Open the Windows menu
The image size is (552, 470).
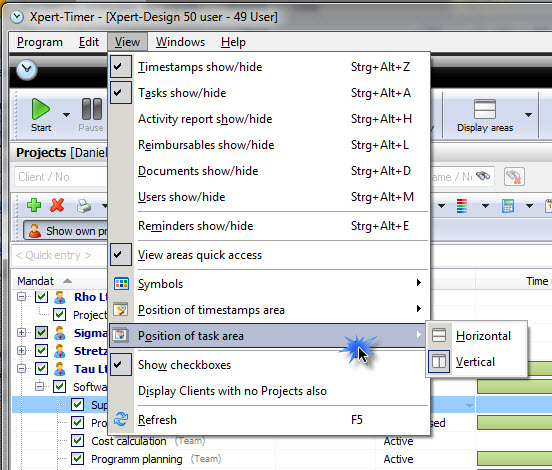click(180, 42)
